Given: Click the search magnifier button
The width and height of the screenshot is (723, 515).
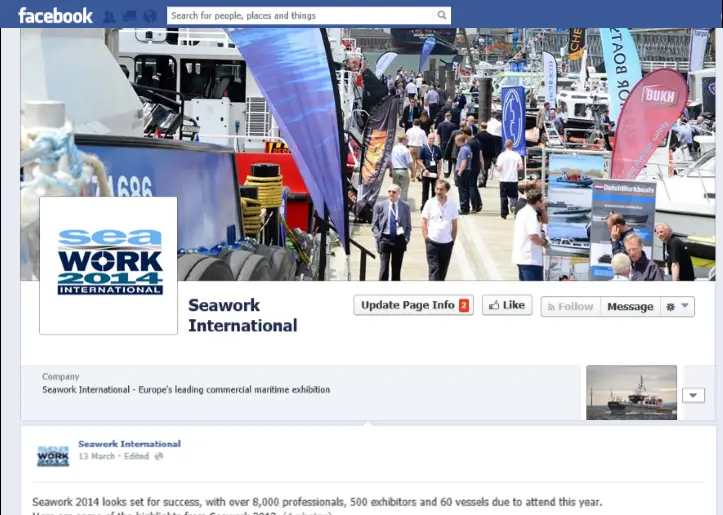Looking at the screenshot, I should click(x=442, y=15).
